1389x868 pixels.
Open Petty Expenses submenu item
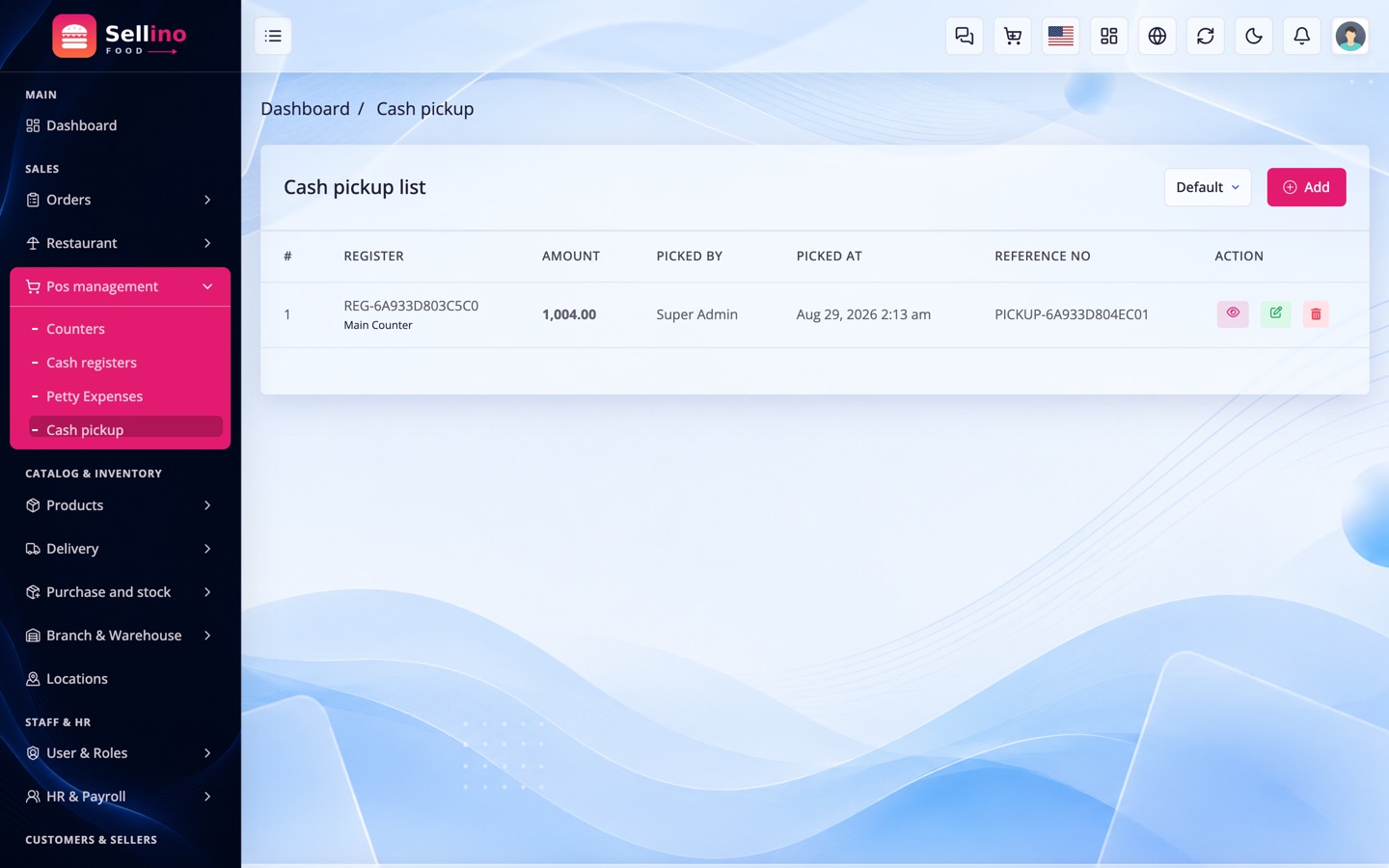[x=95, y=396]
